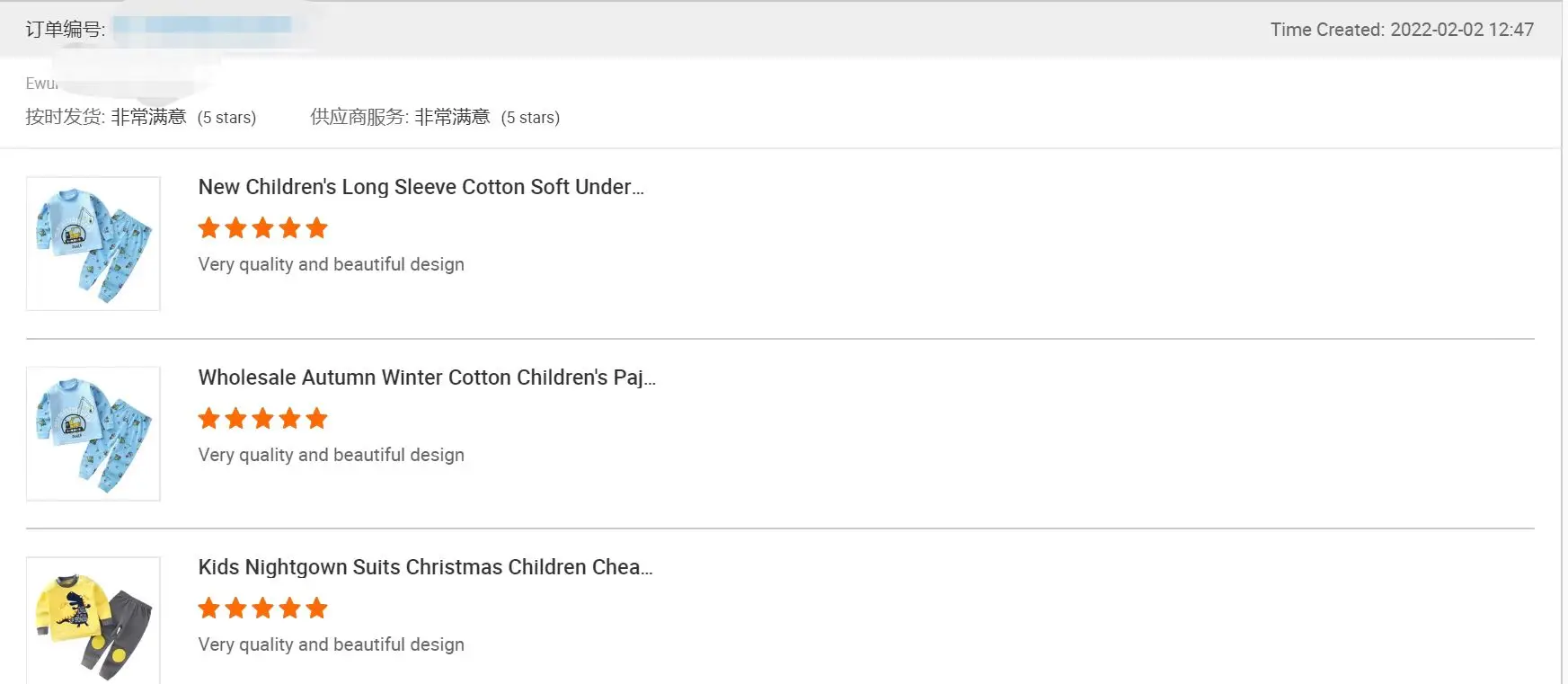Open the Wholesale Autumn Winter Cotton Children's title
1568x684 pixels.
tap(427, 378)
